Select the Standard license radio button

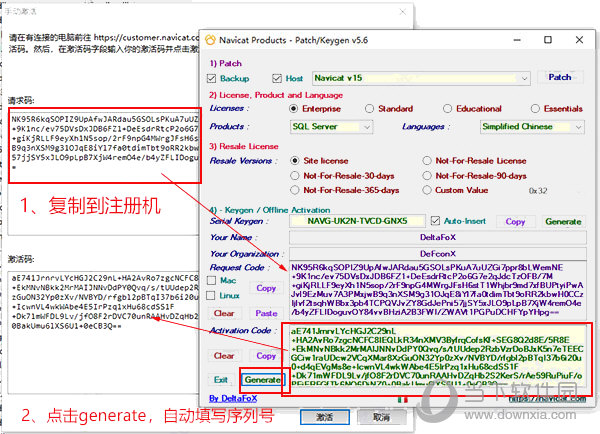(369, 109)
